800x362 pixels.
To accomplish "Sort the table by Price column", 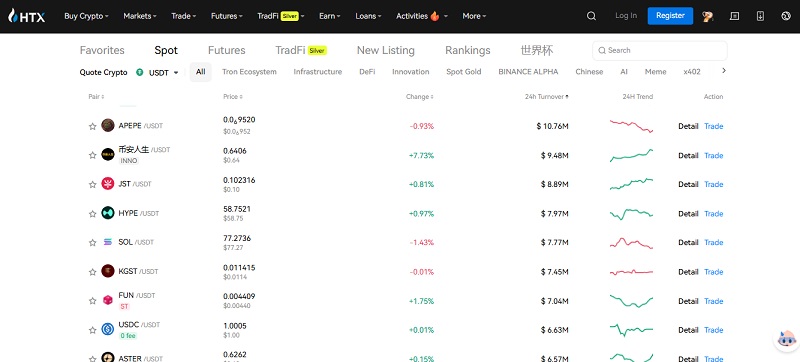I will (233, 96).
